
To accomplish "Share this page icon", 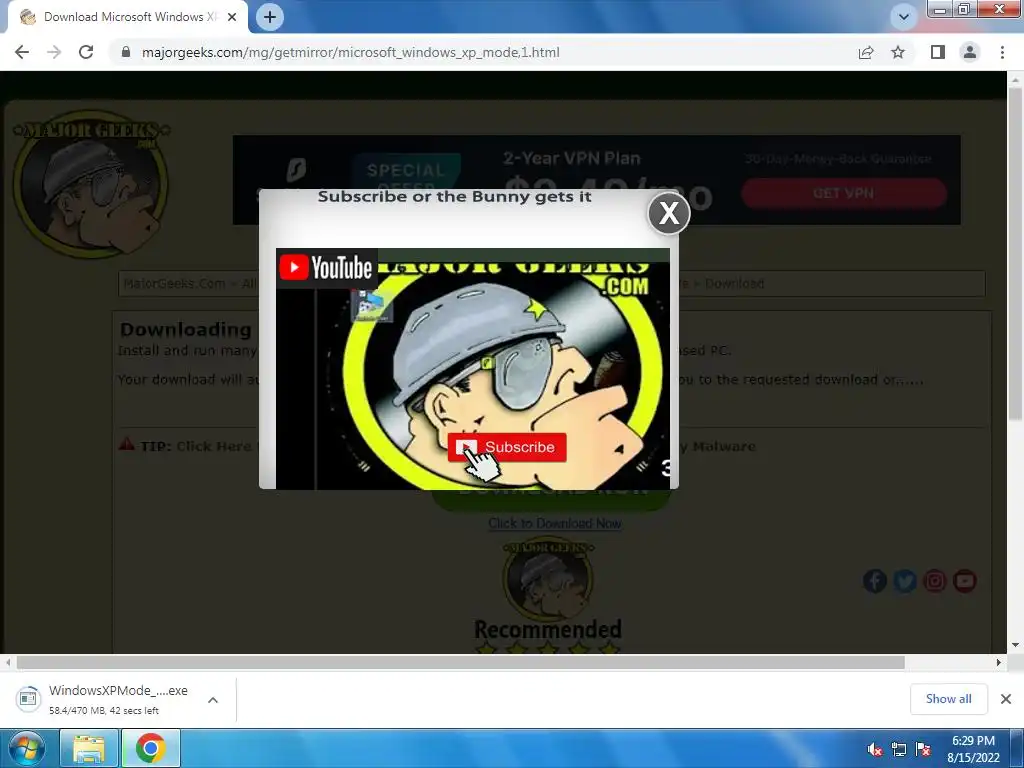I will pos(866,52).
